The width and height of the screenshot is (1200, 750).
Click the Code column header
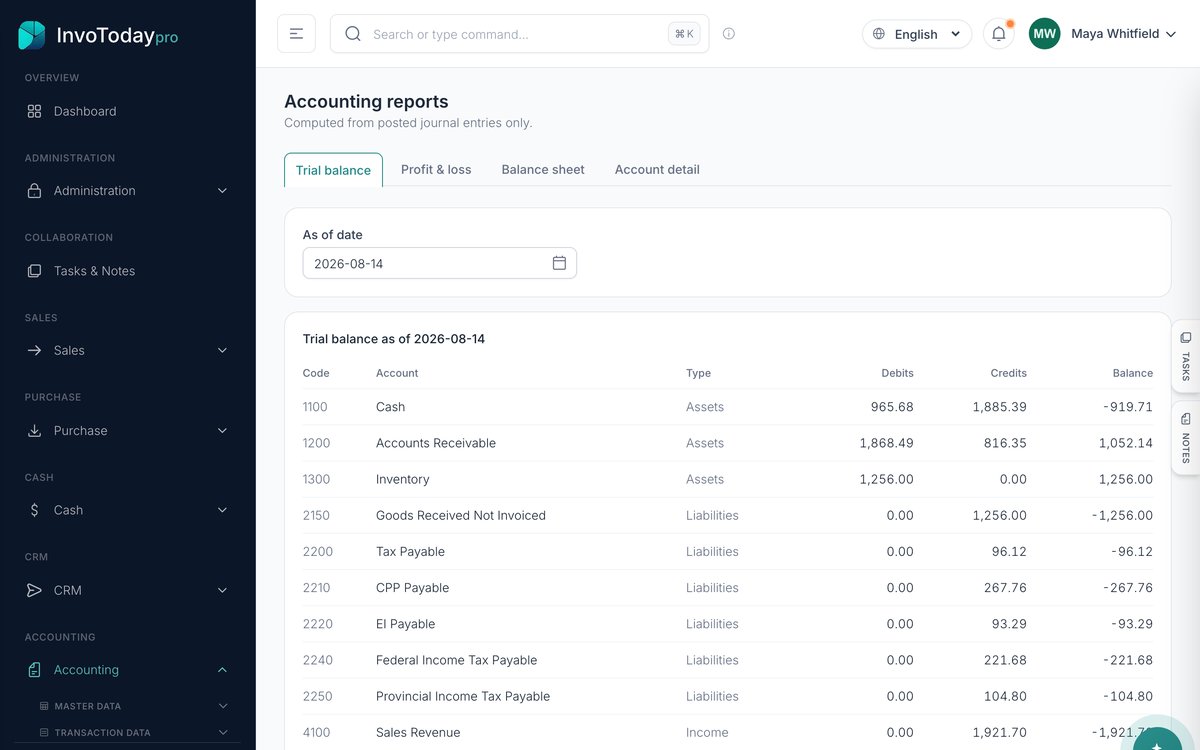[x=316, y=373]
